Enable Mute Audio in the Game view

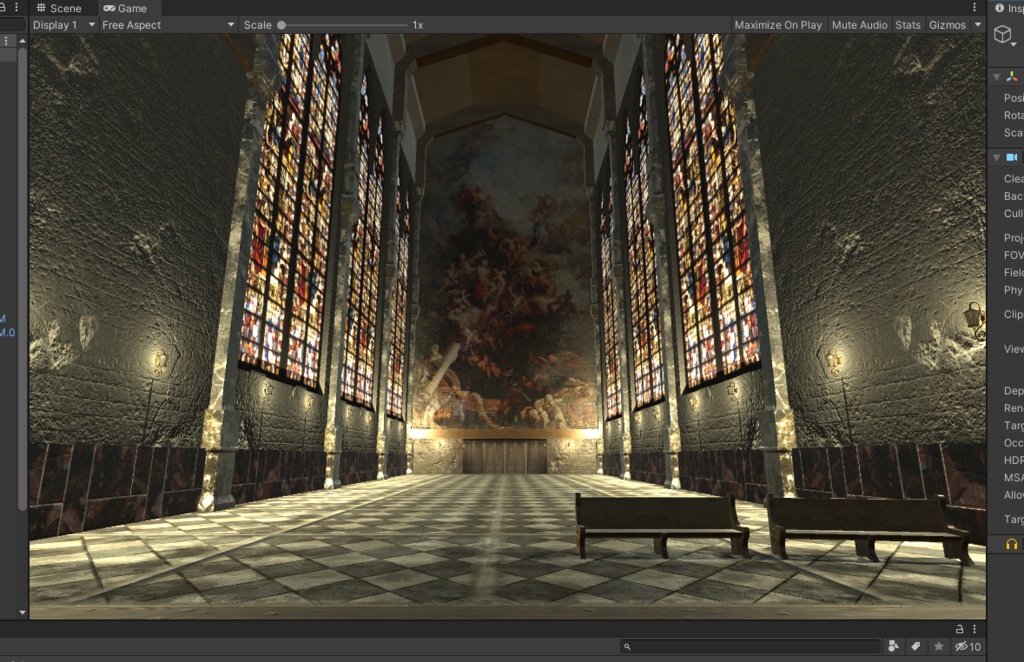point(858,25)
